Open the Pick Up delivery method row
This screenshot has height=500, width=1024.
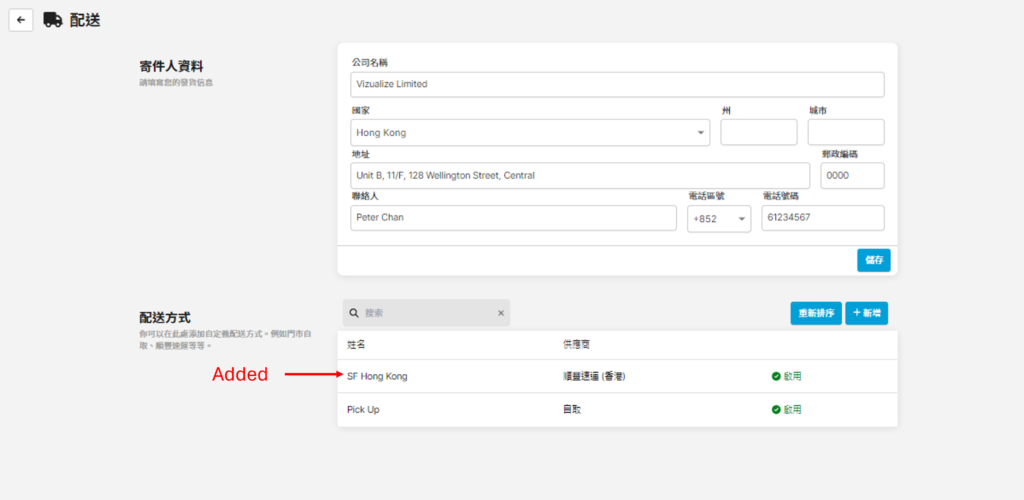coord(364,409)
